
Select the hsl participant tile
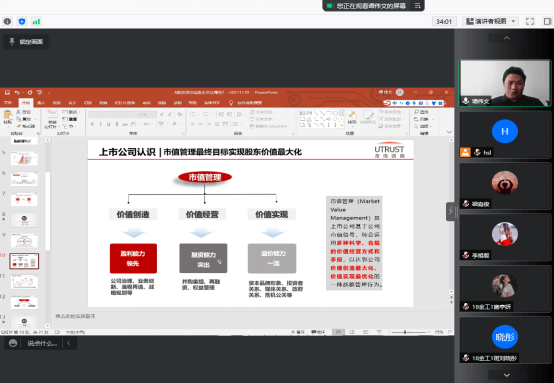coord(505,135)
